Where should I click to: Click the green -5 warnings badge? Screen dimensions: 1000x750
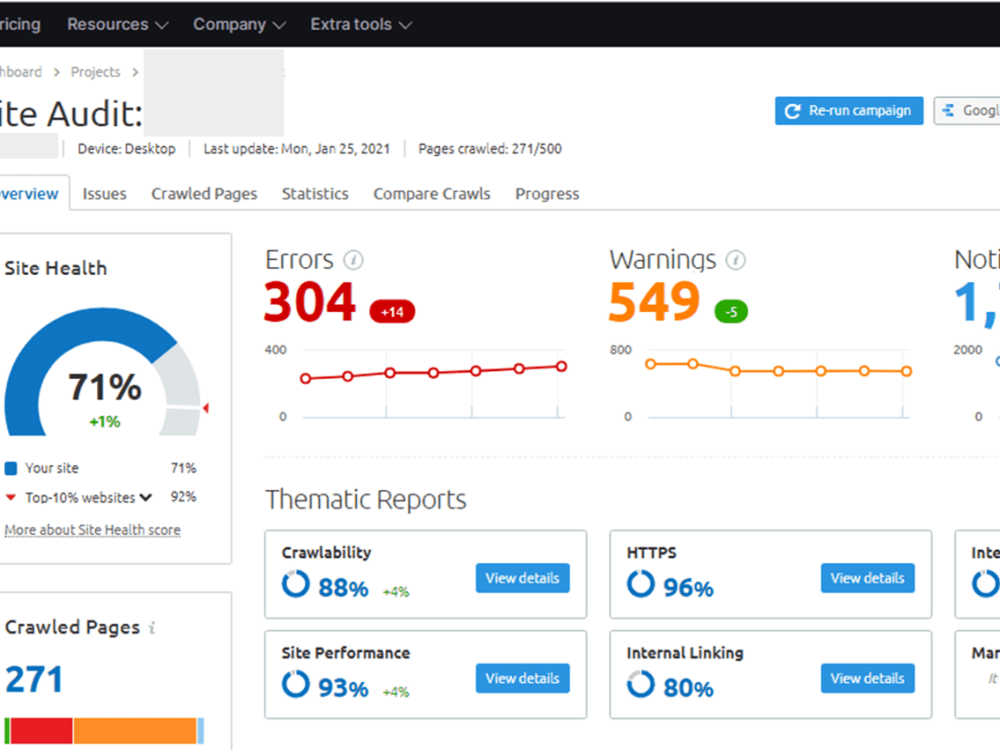pyautogui.click(x=731, y=312)
